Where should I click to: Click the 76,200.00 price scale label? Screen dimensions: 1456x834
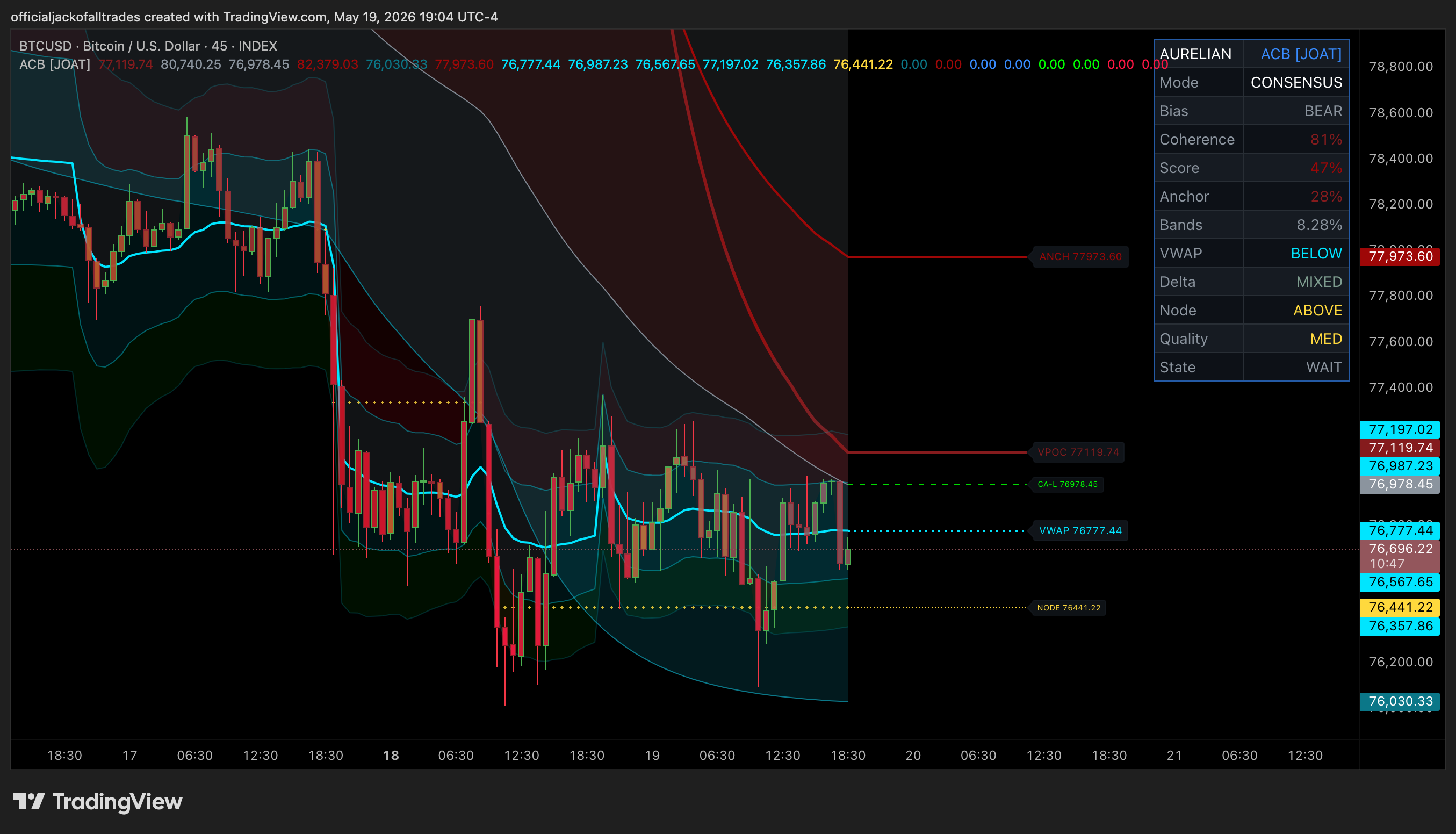pos(1401,662)
